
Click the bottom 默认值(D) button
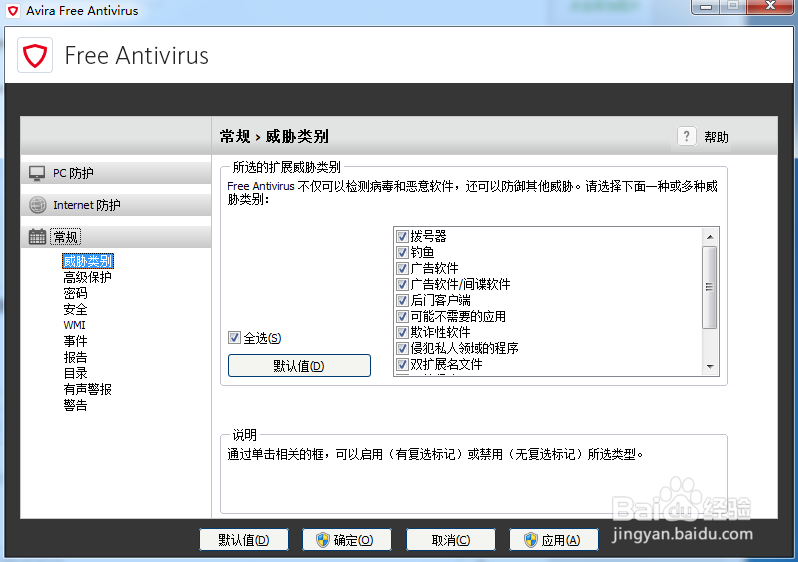click(x=244, y=540)
